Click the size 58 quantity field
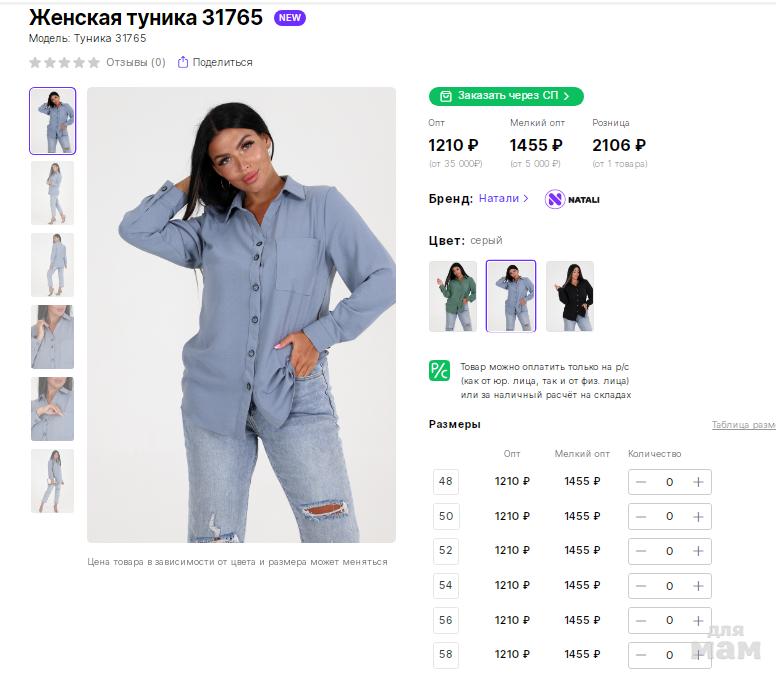This screenshot has width=776, height=674. click(669, 655)
